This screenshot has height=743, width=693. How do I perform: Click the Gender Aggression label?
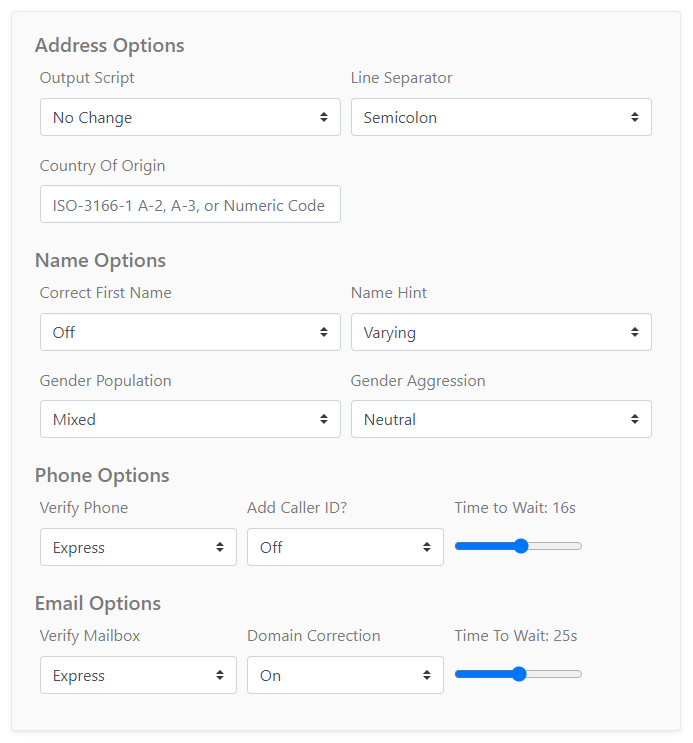tap(418, 381)
